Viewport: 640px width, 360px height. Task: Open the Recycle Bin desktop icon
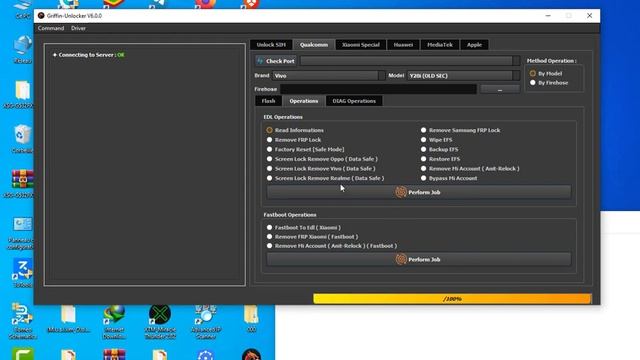pos(22,139)
